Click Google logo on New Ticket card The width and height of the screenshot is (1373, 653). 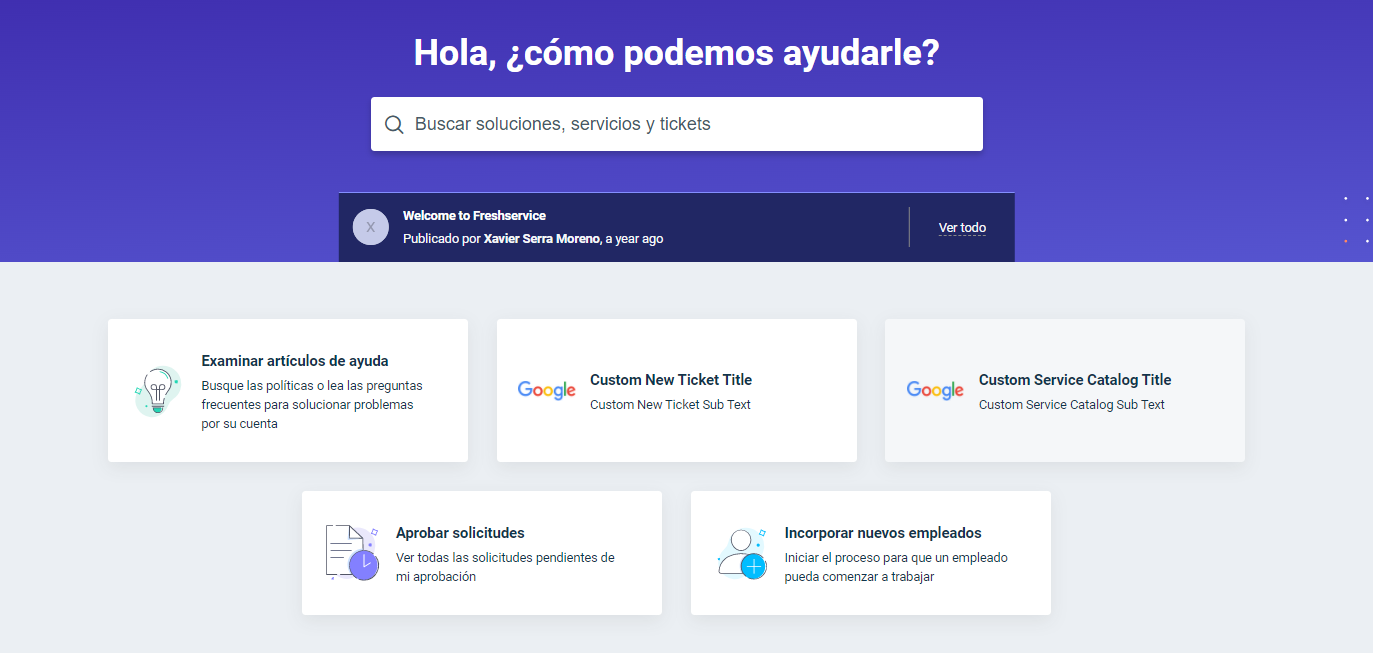click(547, 391)
